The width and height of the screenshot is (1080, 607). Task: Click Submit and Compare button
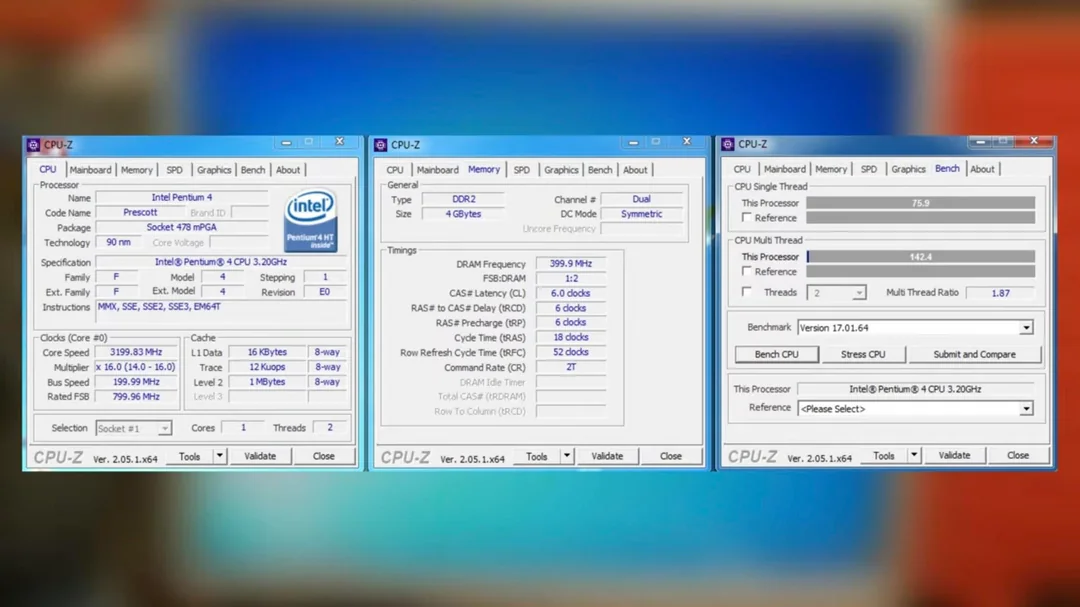click(x=975, y=354)
